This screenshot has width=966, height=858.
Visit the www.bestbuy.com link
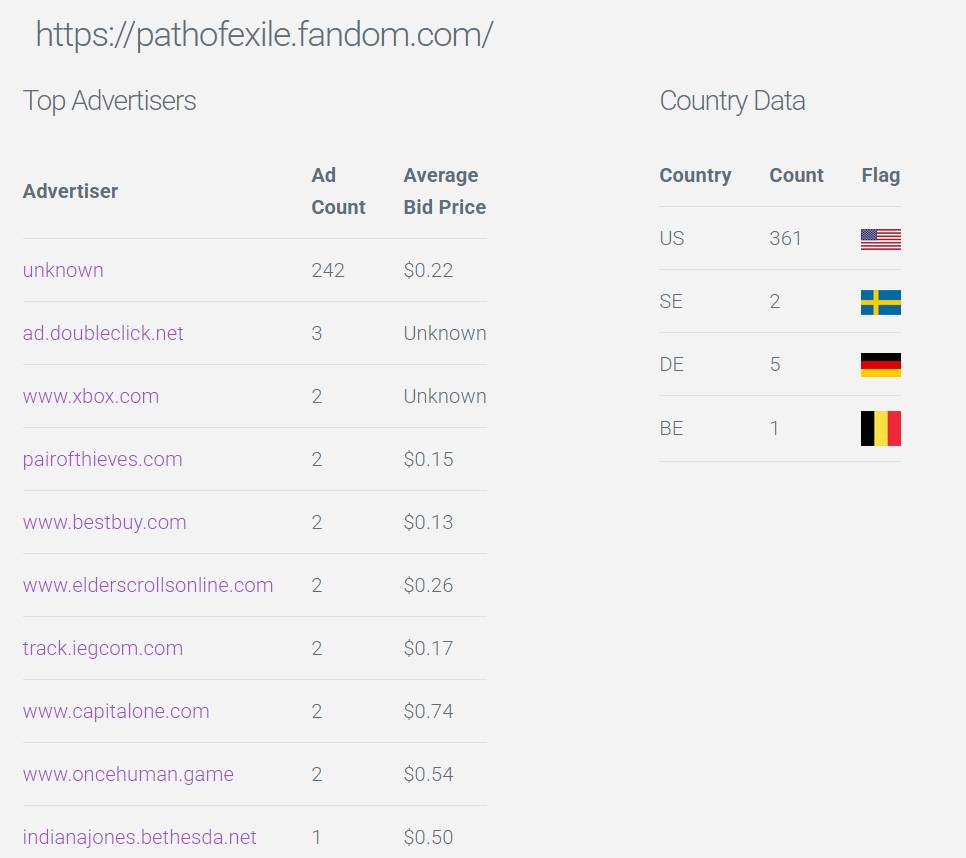tap(104, 522)
